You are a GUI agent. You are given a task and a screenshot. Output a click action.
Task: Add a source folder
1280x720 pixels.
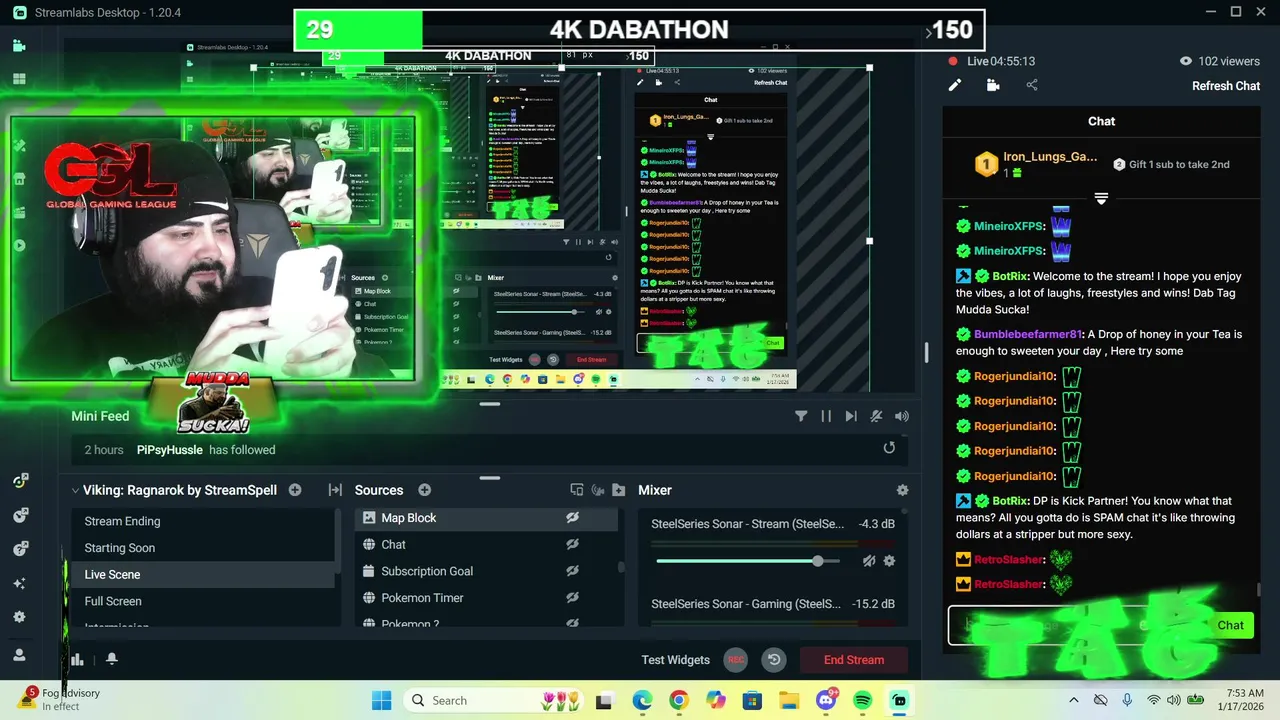click(619, 490)
